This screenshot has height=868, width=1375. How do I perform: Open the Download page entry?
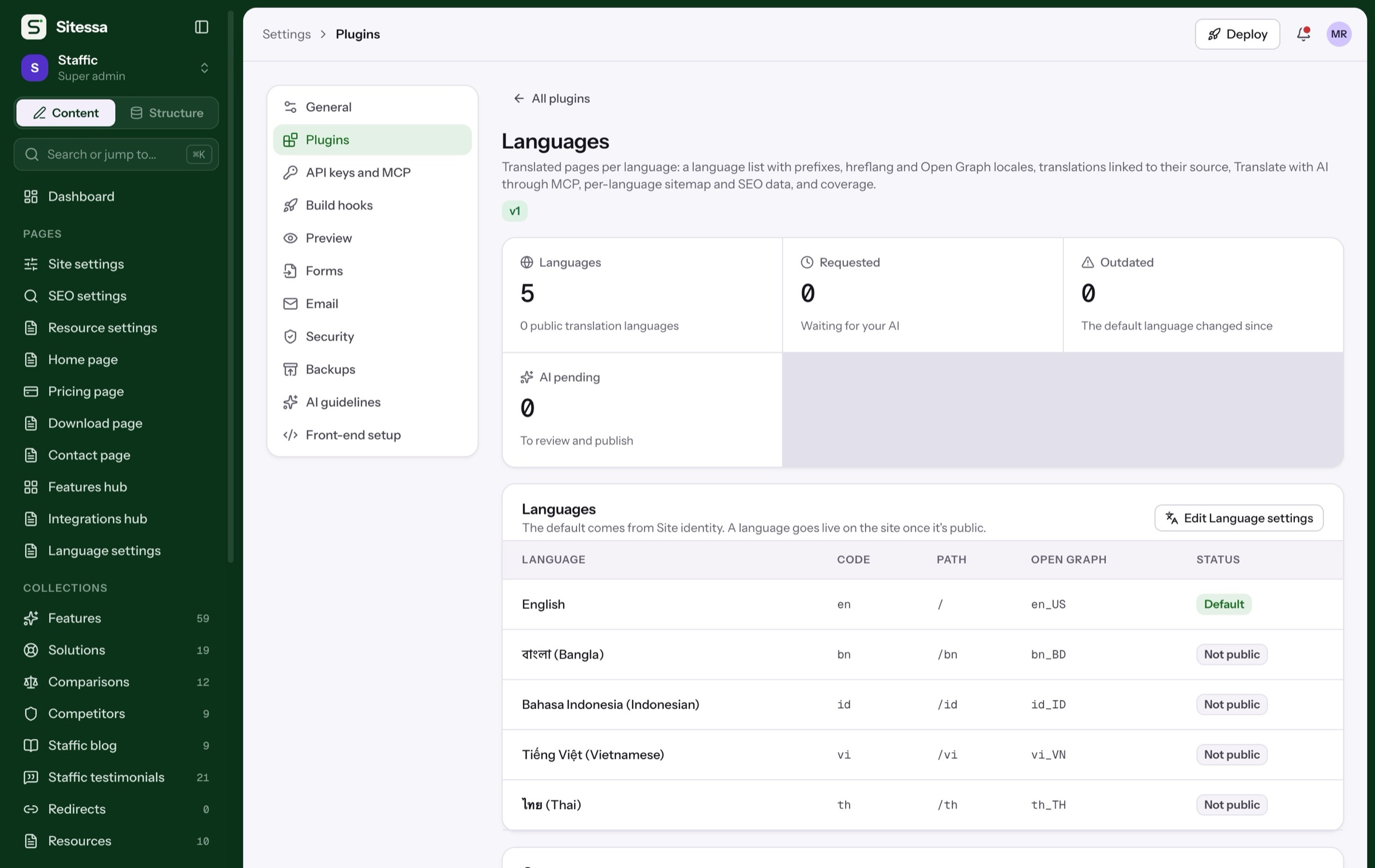116,423
